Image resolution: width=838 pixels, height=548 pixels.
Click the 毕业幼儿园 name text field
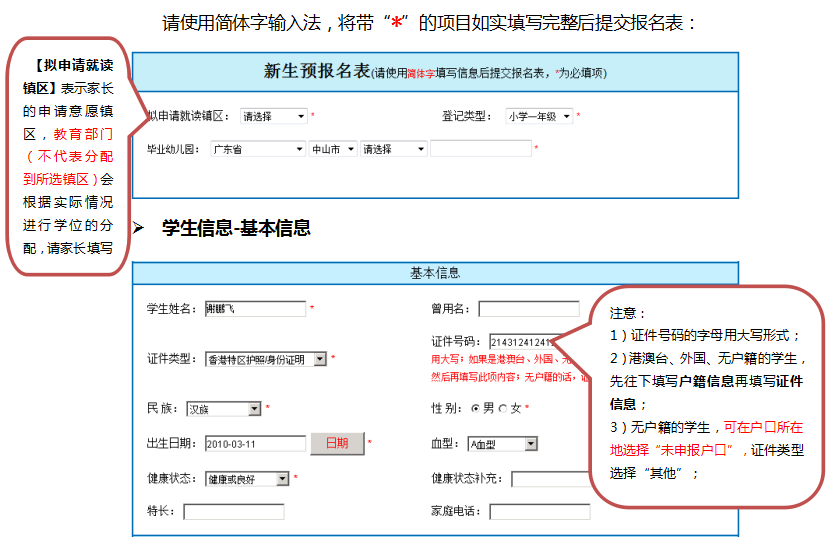click(481, 149)
